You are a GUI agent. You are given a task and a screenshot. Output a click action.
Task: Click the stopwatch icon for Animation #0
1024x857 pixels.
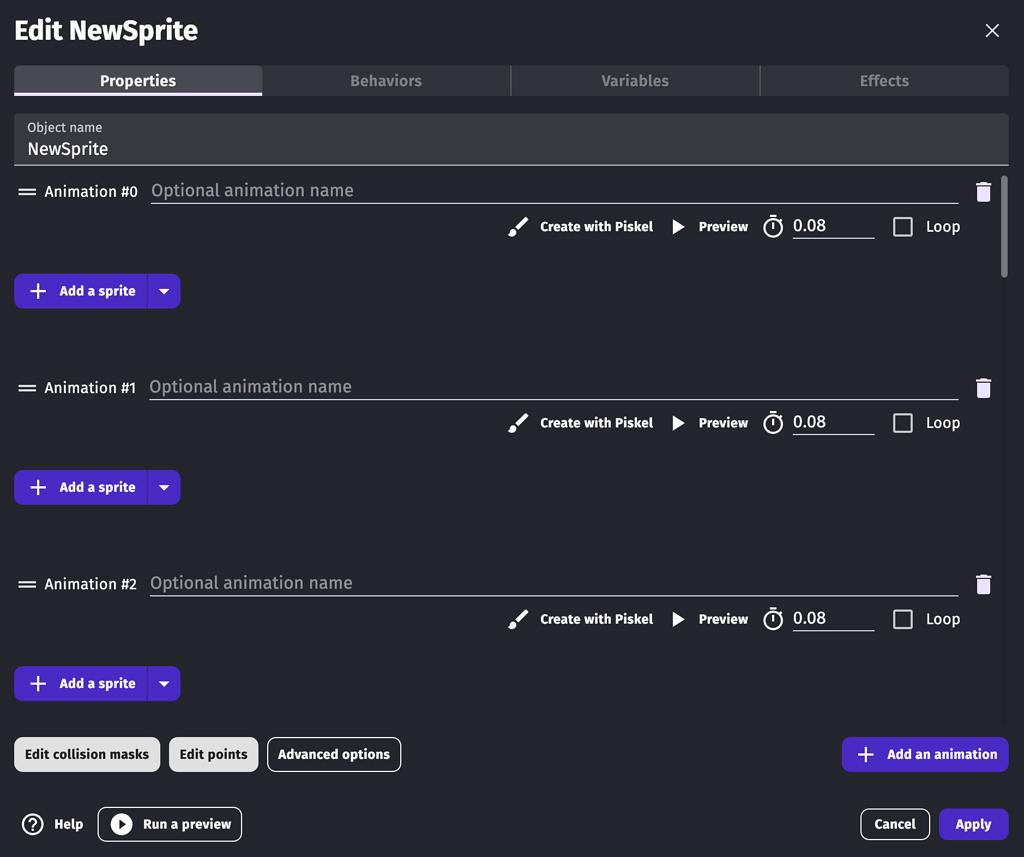pos(773,226)
